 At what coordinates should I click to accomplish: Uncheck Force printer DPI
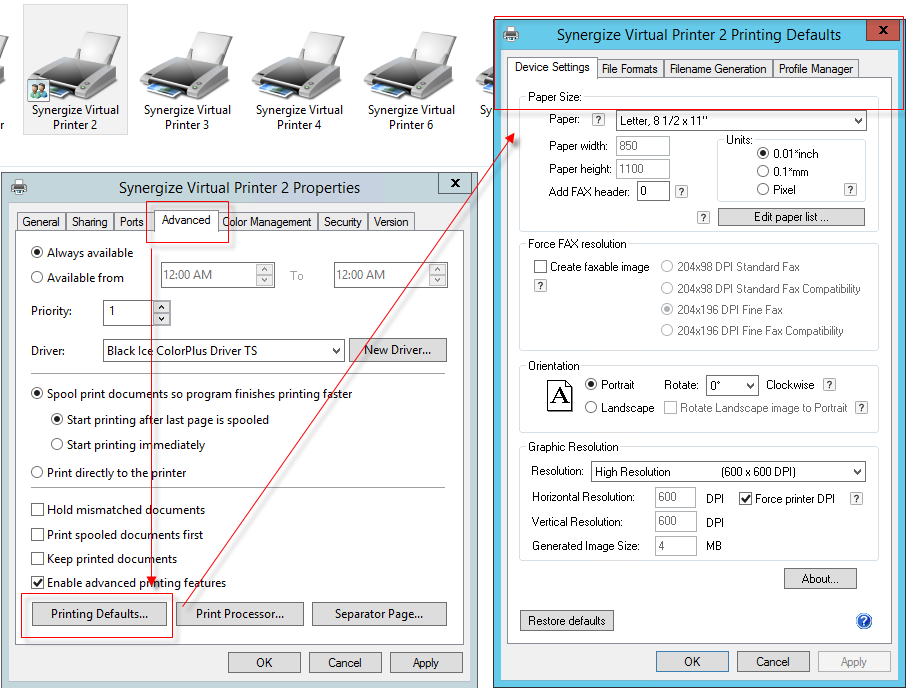pyautogui.click(x=745, y=499)
